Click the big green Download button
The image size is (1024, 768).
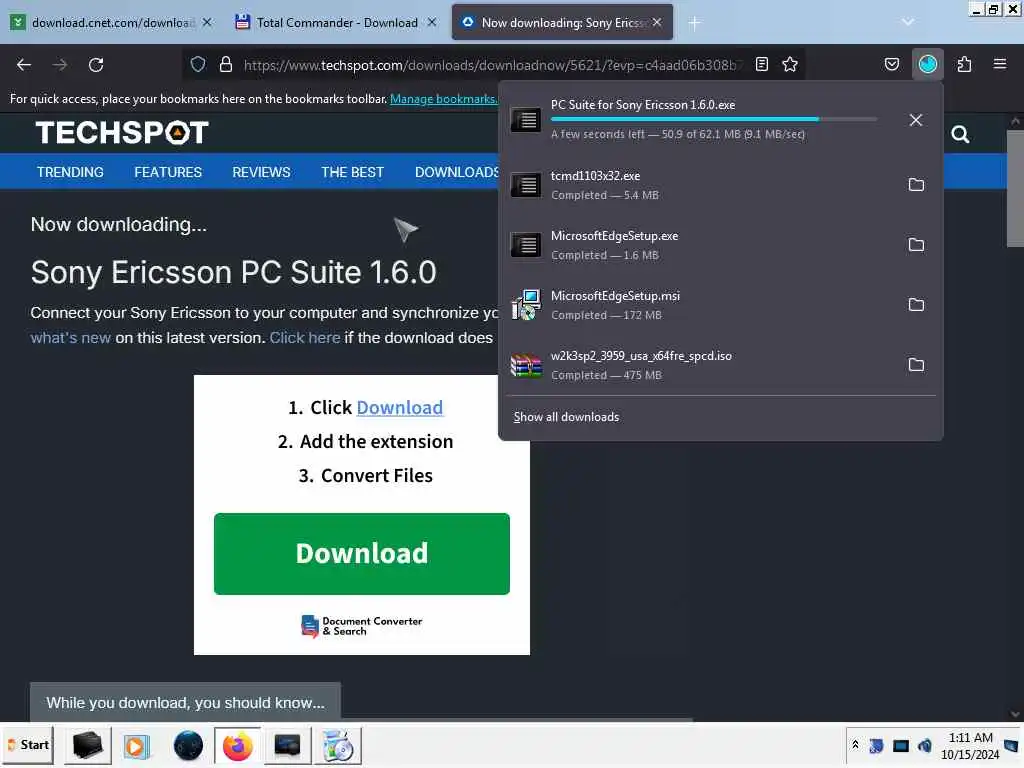coord(362,554)
